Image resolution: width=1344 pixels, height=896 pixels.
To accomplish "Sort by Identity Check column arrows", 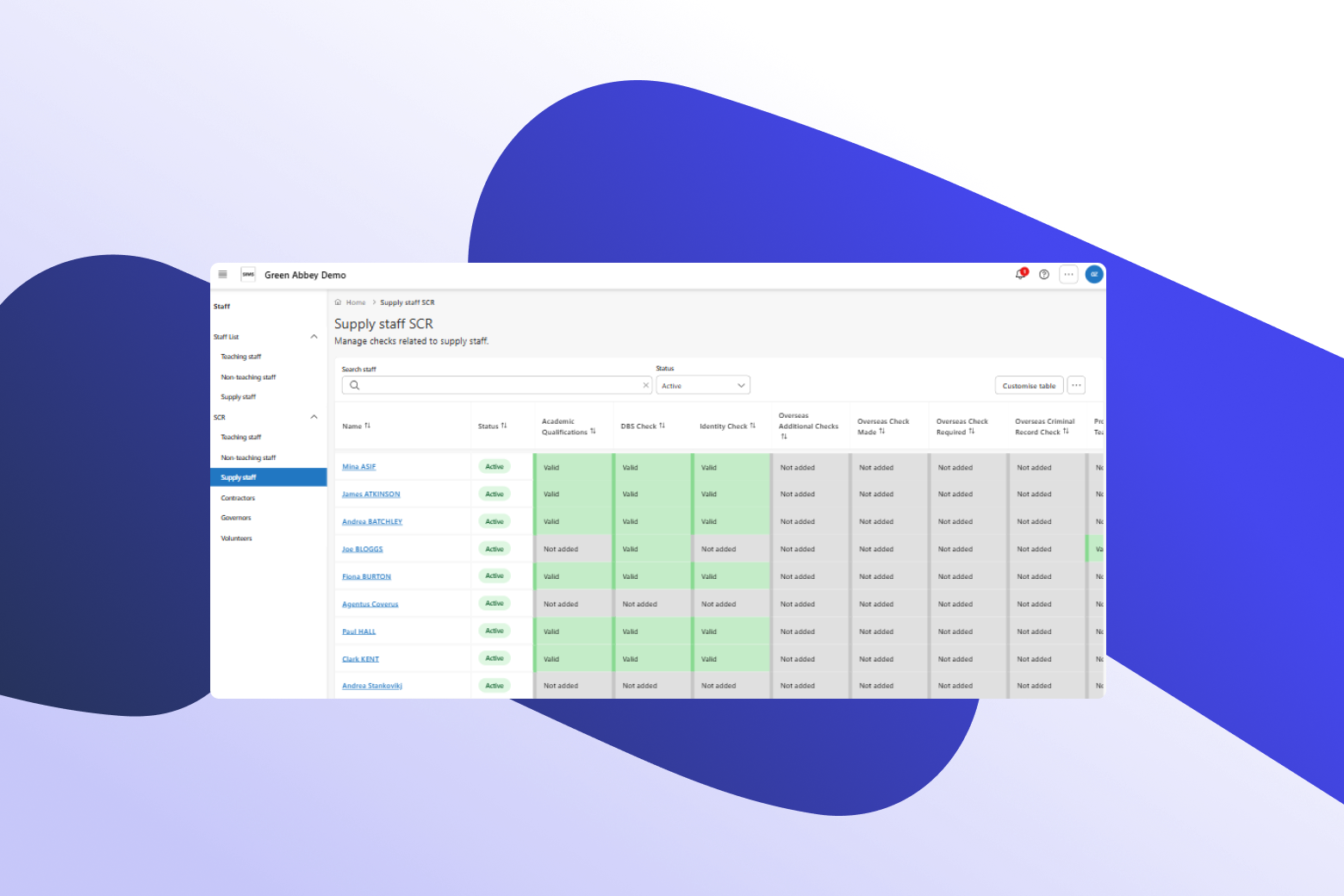I will tap(752, 426).
